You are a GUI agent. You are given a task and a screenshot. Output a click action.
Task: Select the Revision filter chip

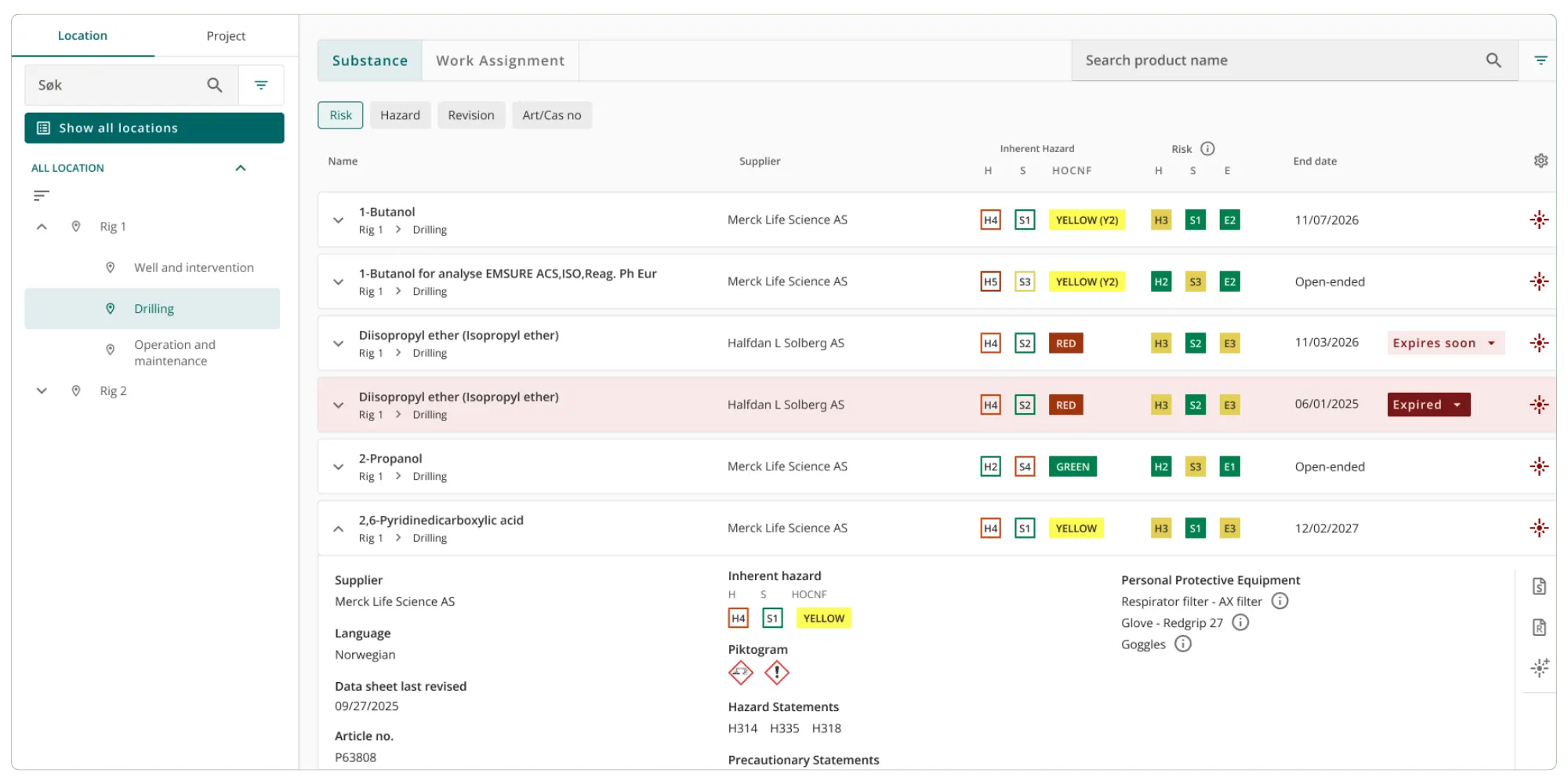pos(471,115)
